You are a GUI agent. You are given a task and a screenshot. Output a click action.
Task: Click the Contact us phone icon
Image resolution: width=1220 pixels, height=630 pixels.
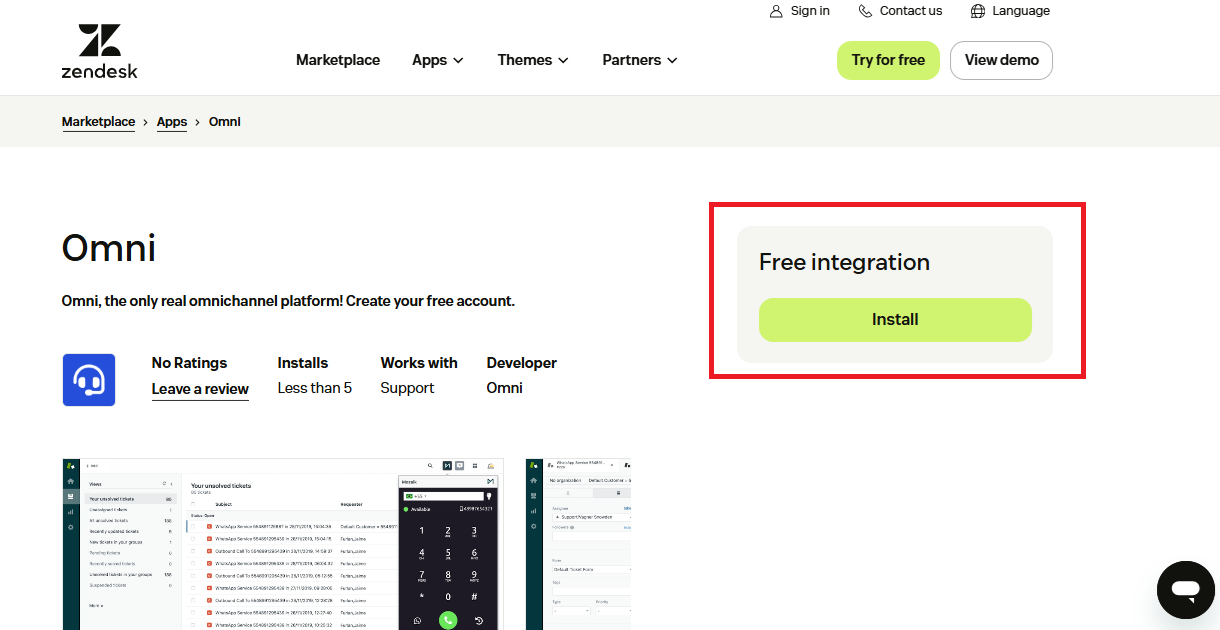tap(865, 11)
